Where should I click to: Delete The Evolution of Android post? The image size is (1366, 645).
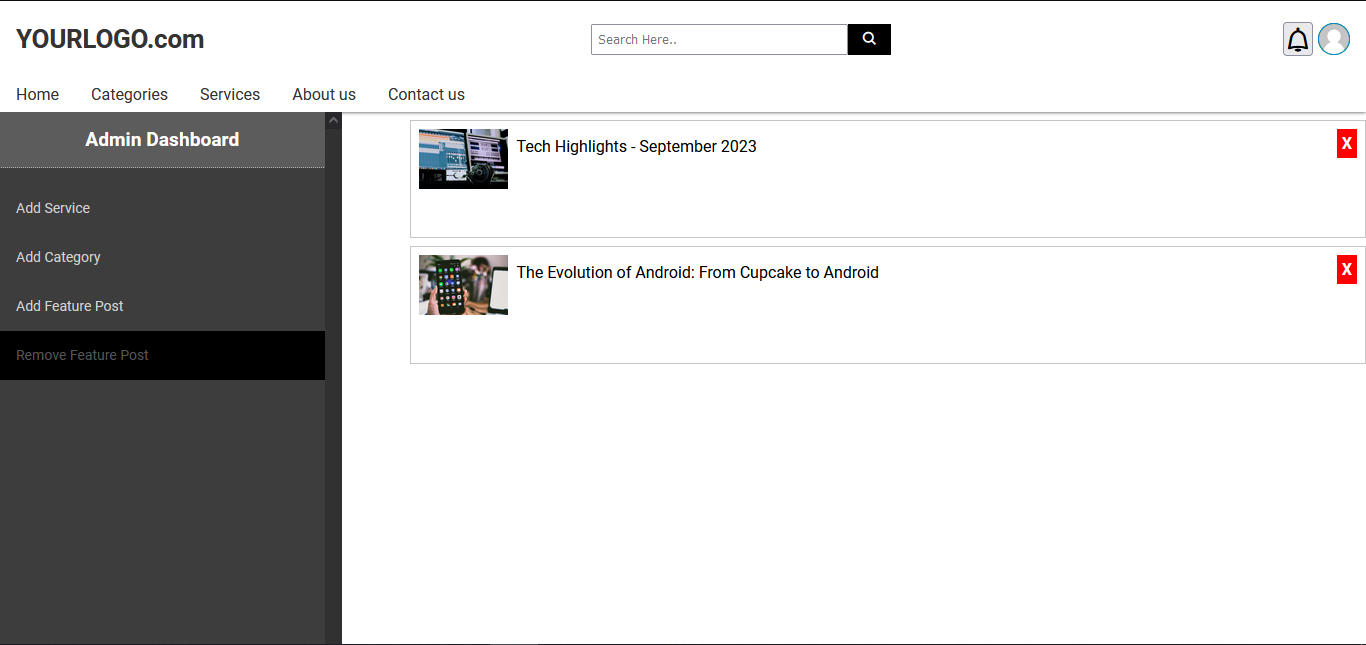pyautogui.click(x=1346, y=270)
